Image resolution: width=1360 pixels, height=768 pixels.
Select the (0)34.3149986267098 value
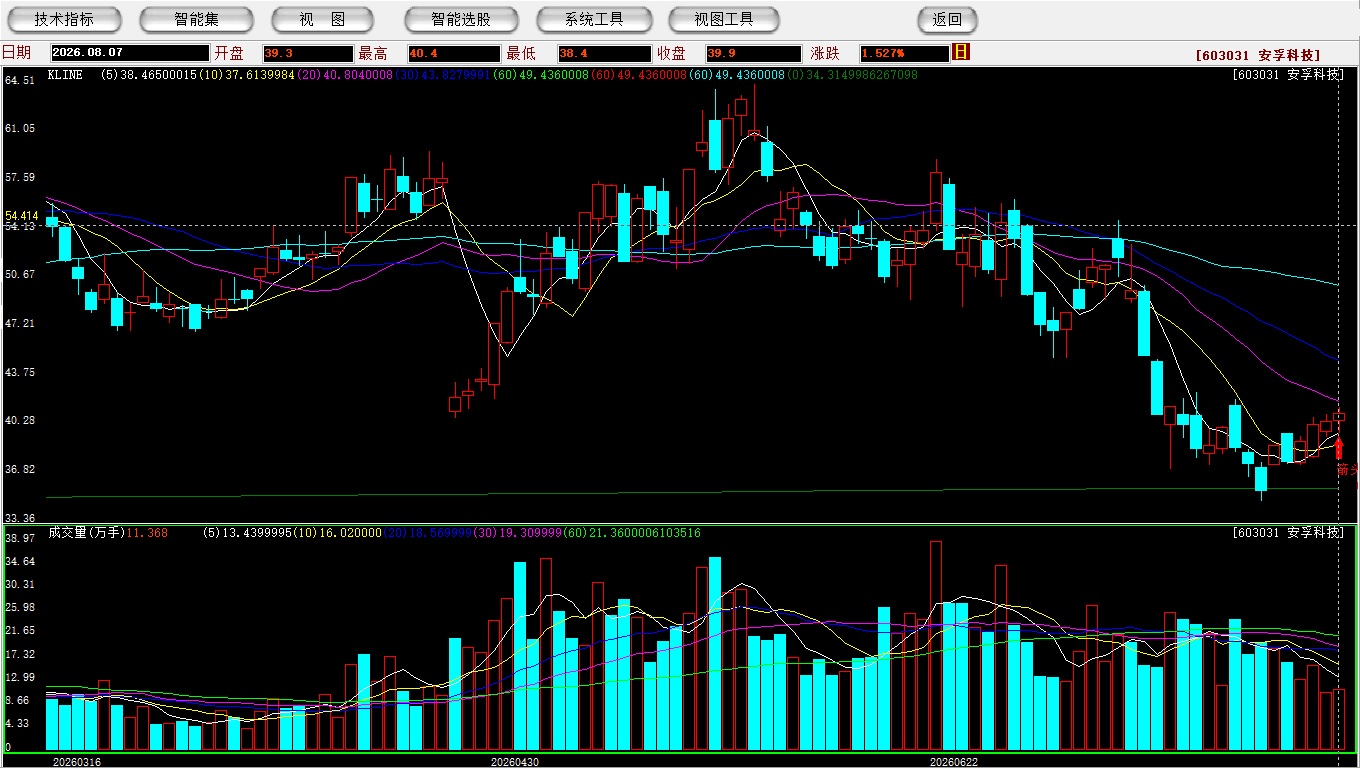coord(852,75)
